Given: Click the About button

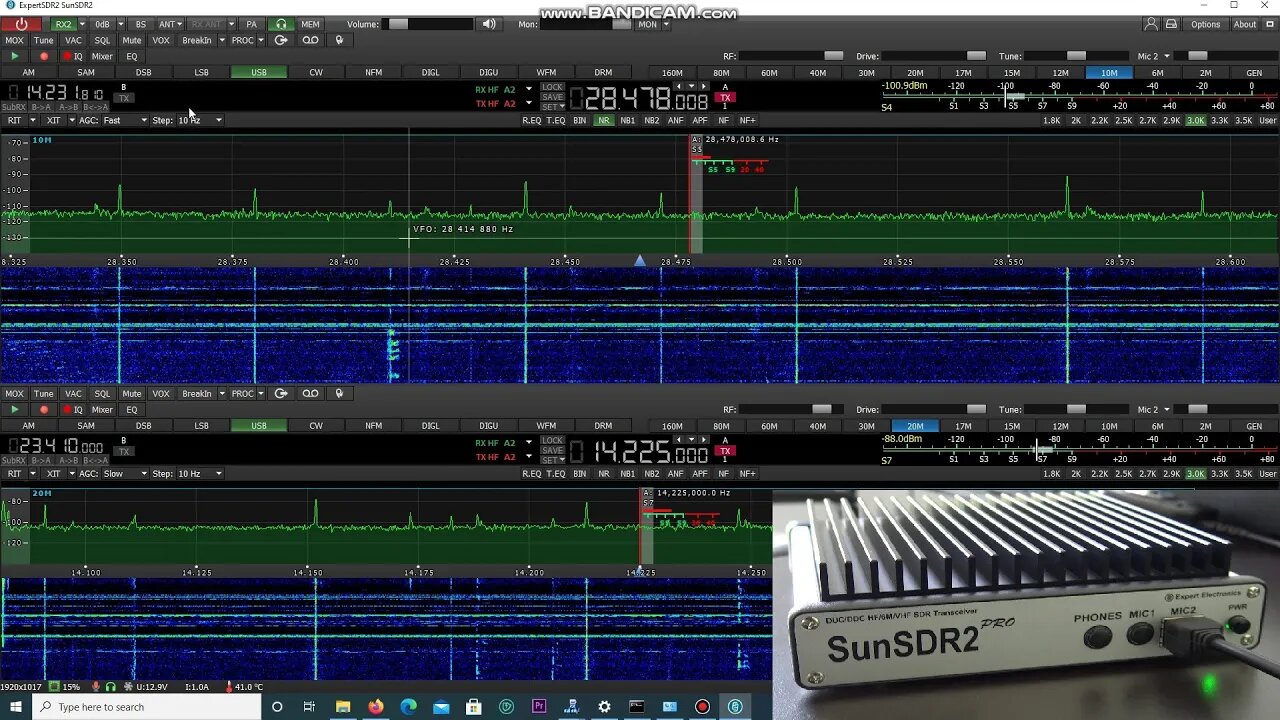Looking at the screenshot, I should point(1245,24).
